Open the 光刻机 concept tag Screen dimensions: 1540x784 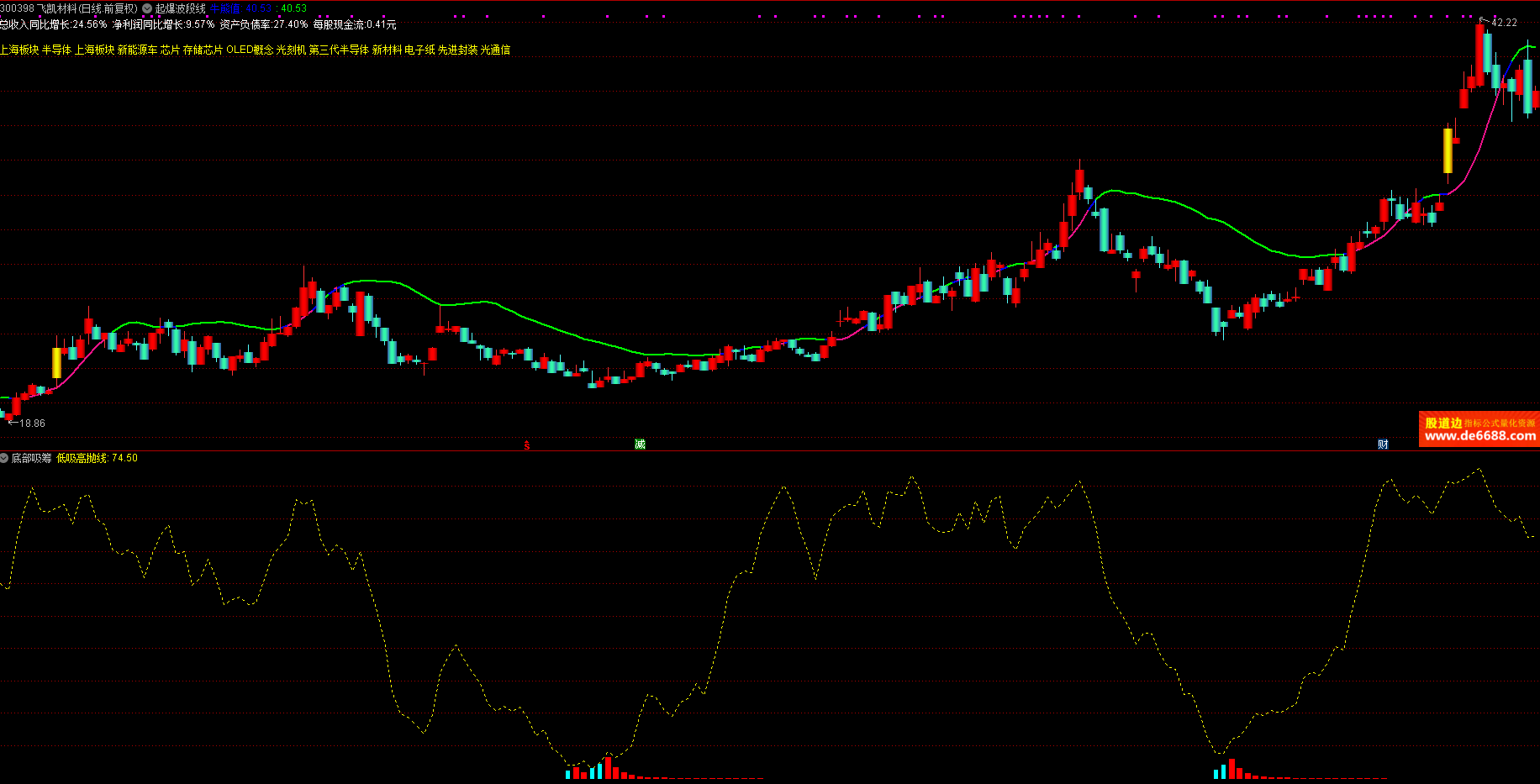(291, 50)
